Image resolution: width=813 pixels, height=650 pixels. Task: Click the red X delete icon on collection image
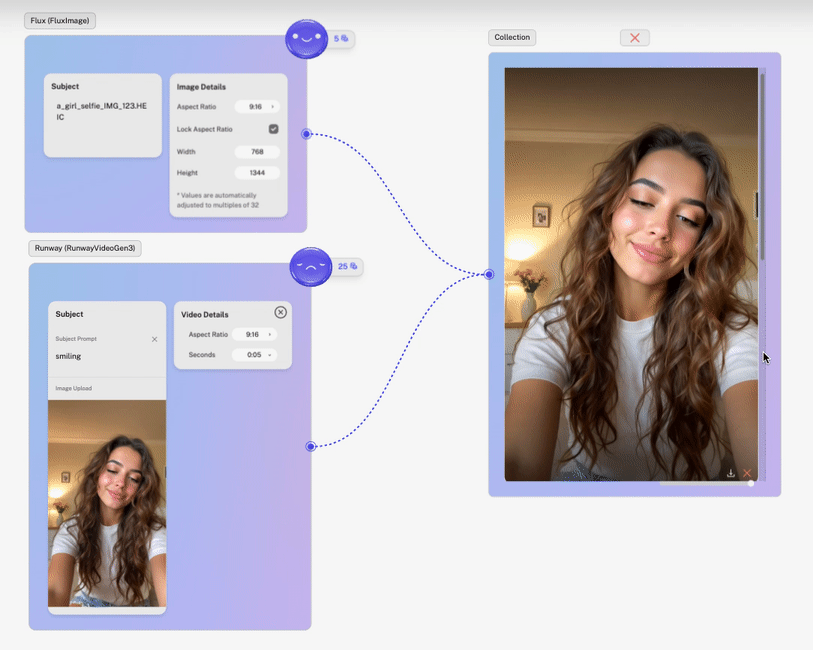(747, 473)
